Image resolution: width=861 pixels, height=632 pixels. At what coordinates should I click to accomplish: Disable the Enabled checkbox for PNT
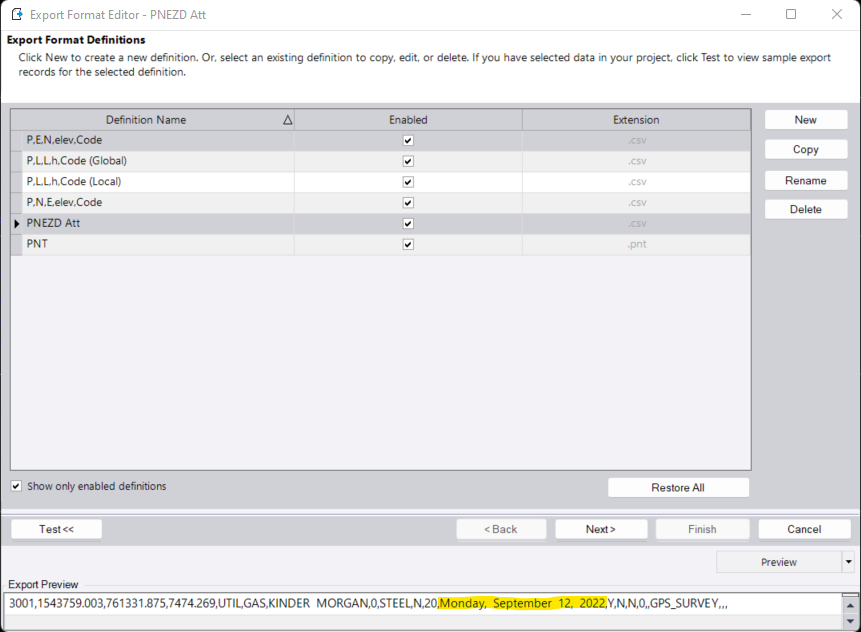[x=407, y=244]
